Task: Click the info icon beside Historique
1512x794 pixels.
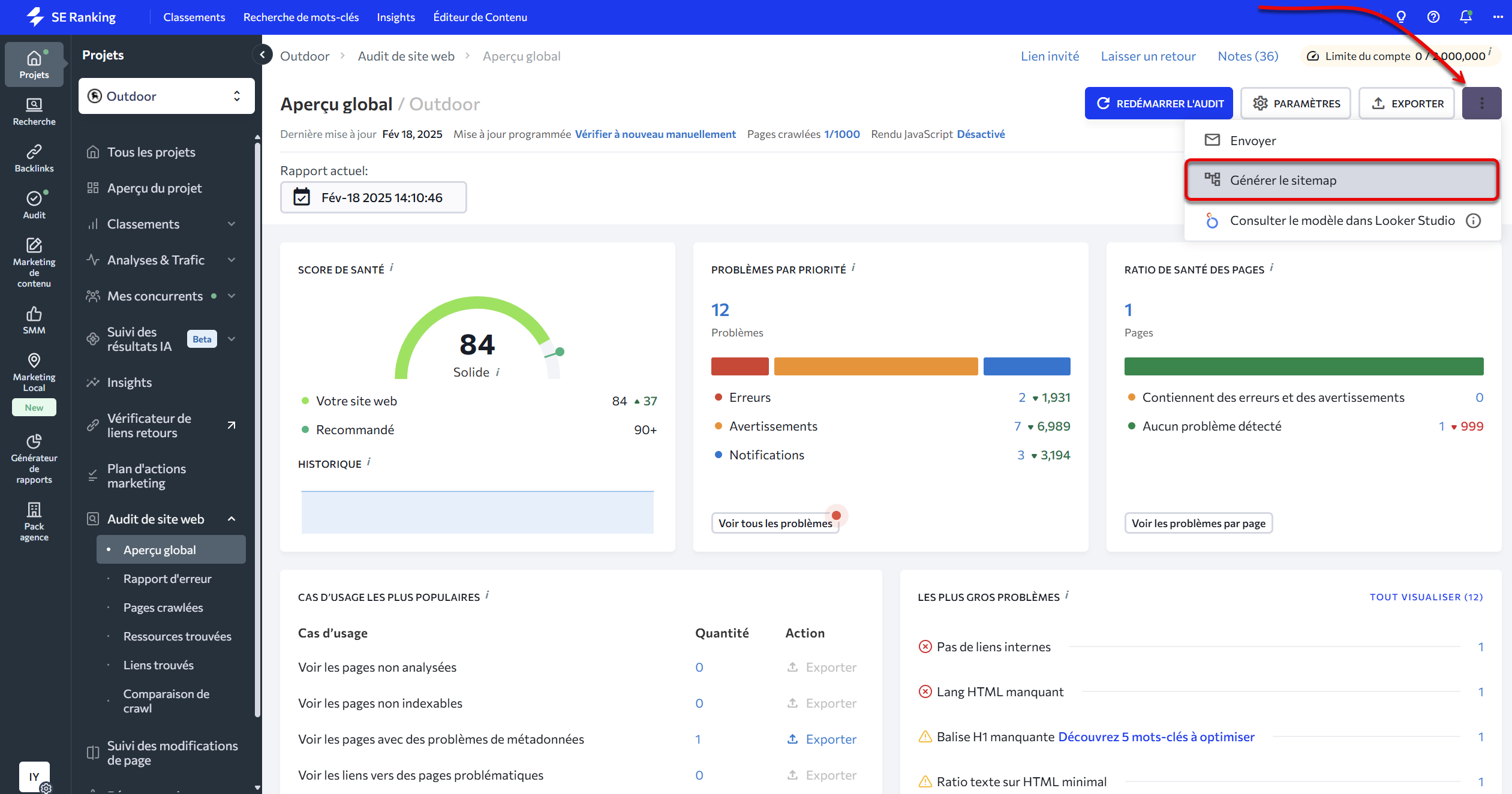Action: tap(369, 462)
